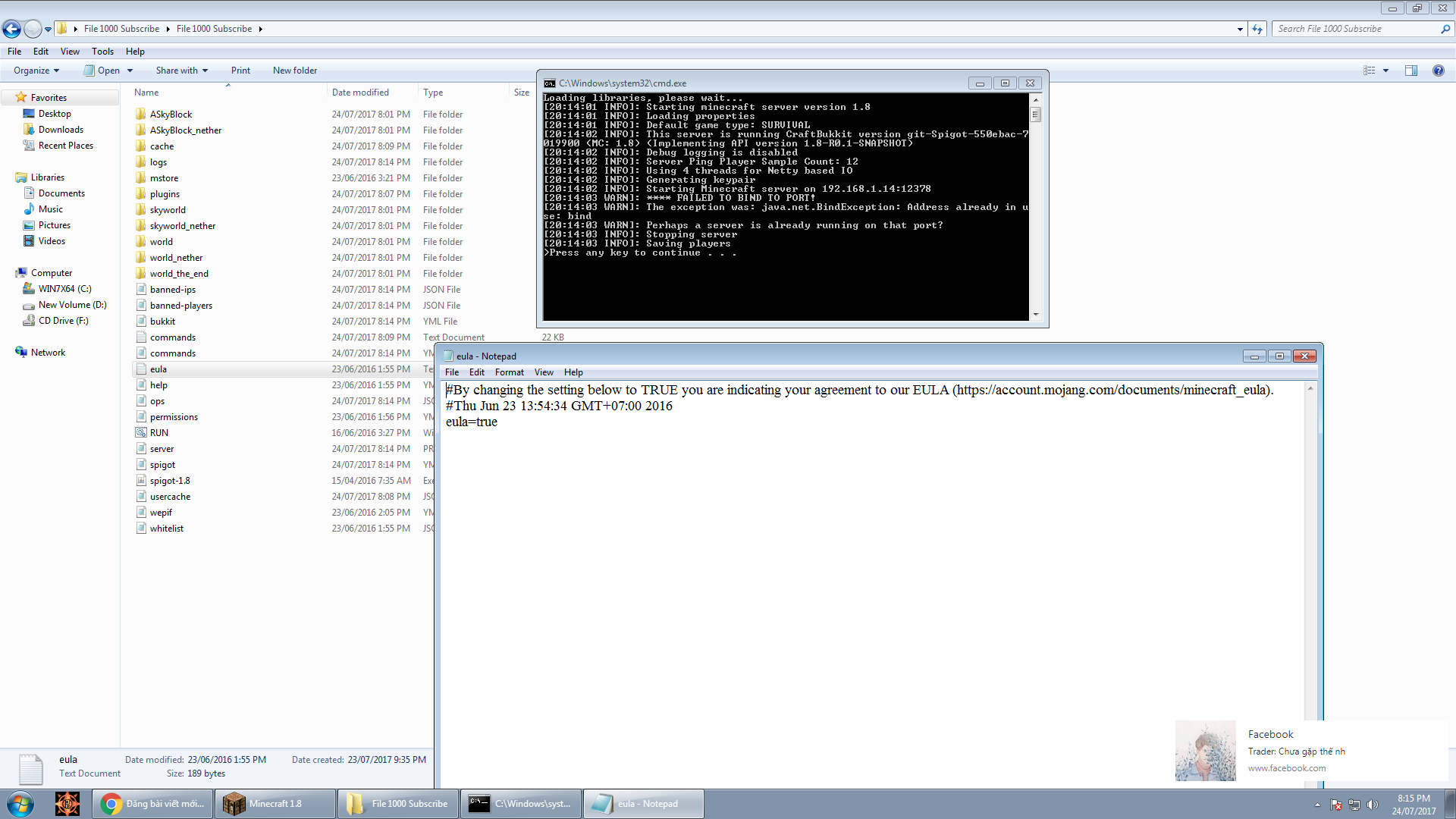
Task: Click the New folder button
Action: point(295,71)
